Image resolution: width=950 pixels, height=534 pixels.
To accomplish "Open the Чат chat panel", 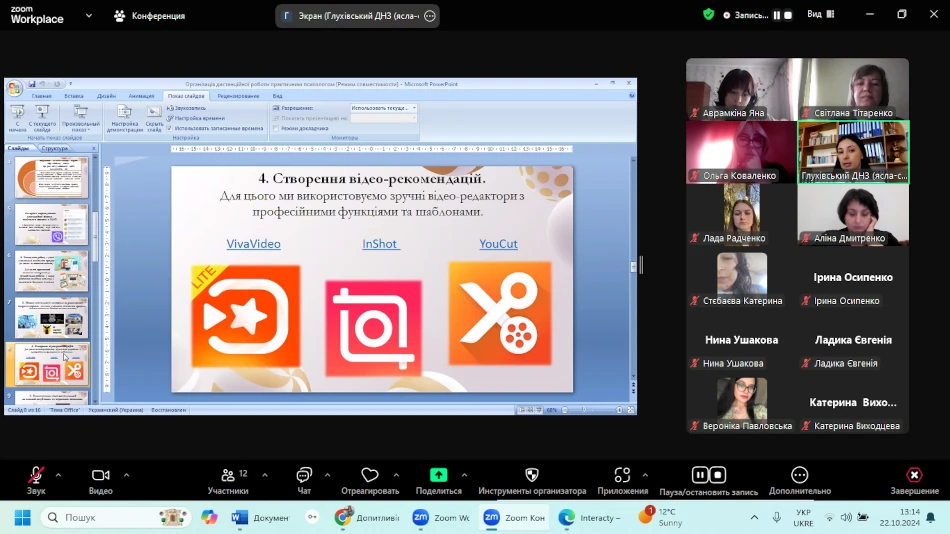I will coord(304,475).
